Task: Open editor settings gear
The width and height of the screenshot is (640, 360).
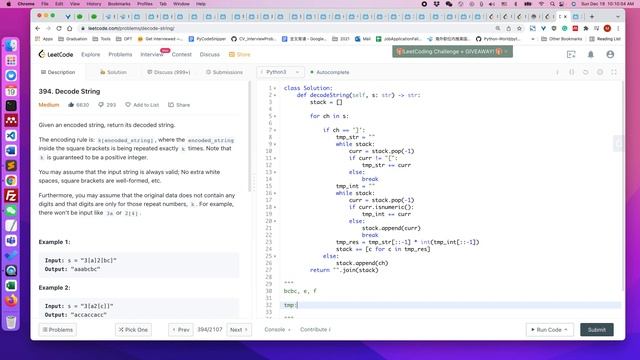Action: point(600,72)
